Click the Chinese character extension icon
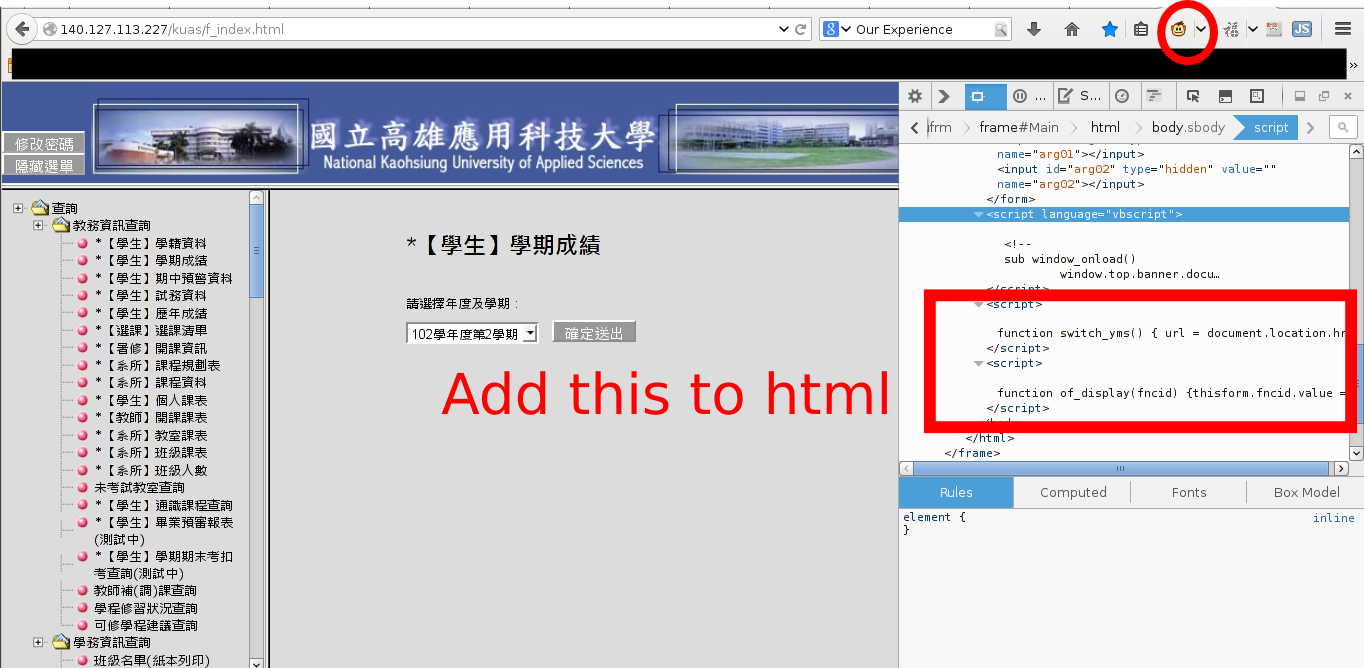This screenshot has height=668, width=1364. 1232,30
